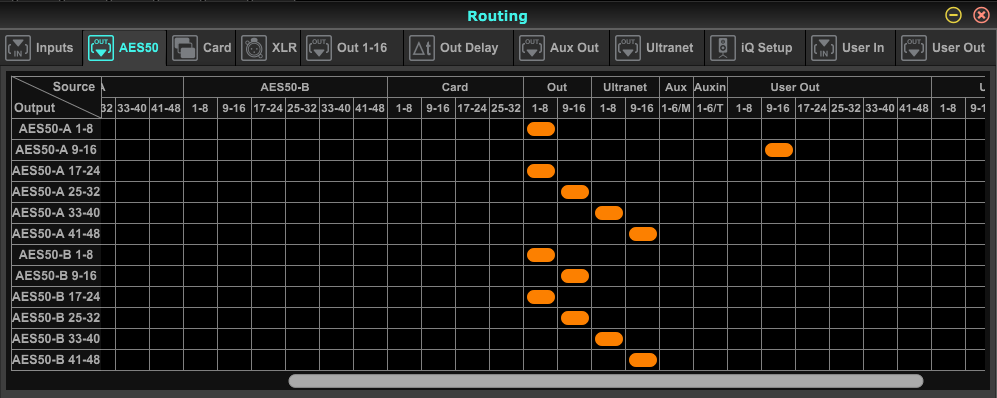Toggle AES50-A 17-24 routed from Out 1-8
Viewport: 997px width, 398px height.
pos(541,171)
